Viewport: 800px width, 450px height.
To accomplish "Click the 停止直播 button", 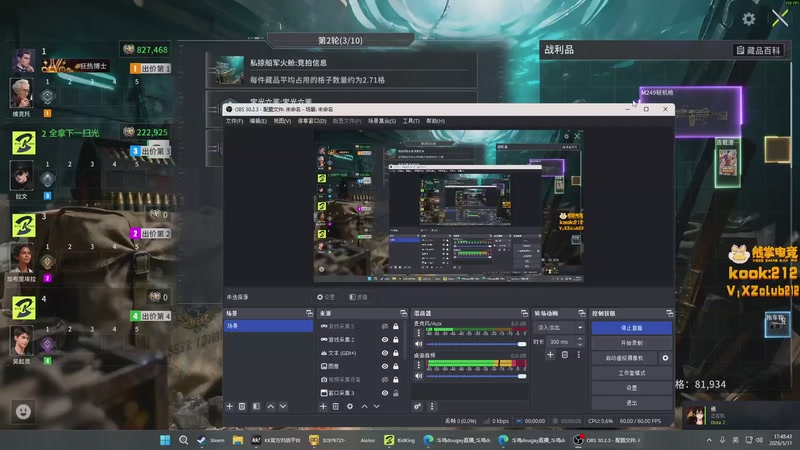I will point(632,328).
